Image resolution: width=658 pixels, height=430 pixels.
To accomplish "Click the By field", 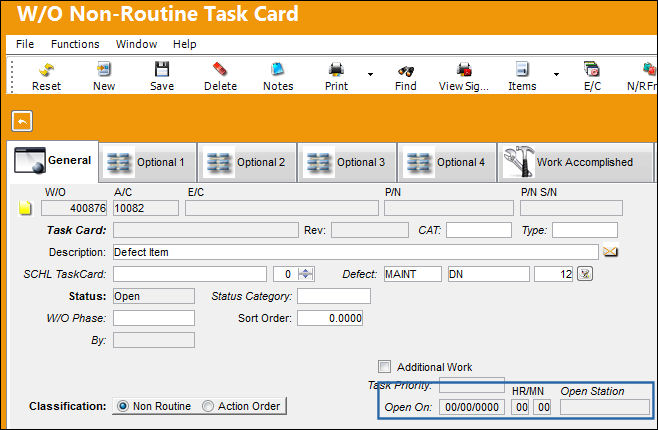I will (x=154, y=340).
